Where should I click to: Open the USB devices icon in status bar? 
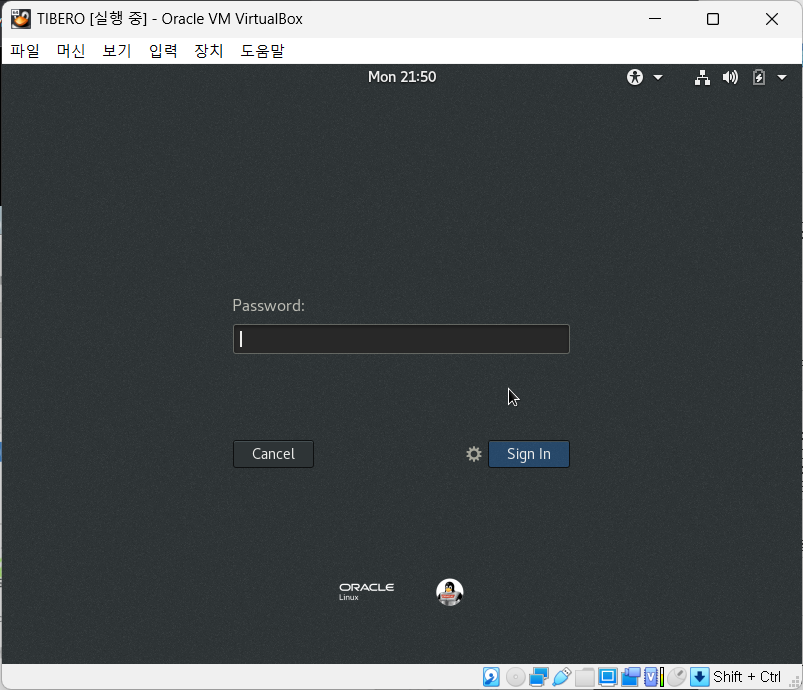562,677
